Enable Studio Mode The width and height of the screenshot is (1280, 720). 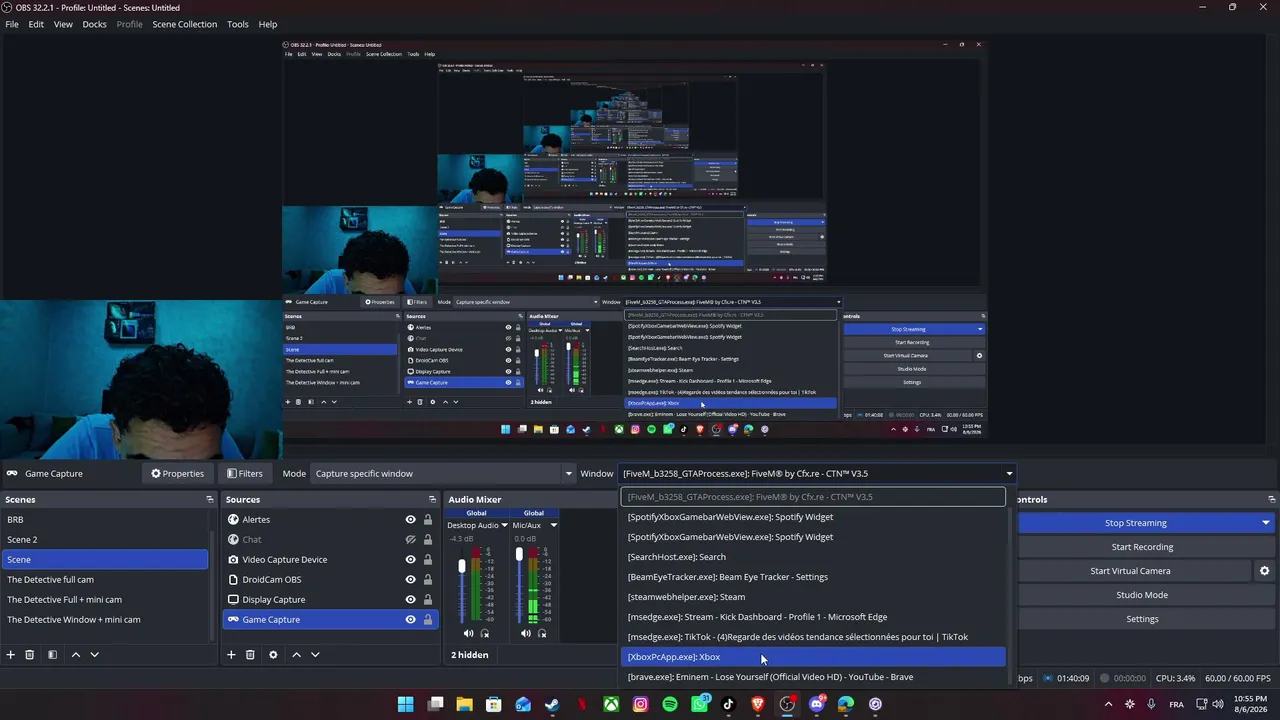pos(1142,595)
